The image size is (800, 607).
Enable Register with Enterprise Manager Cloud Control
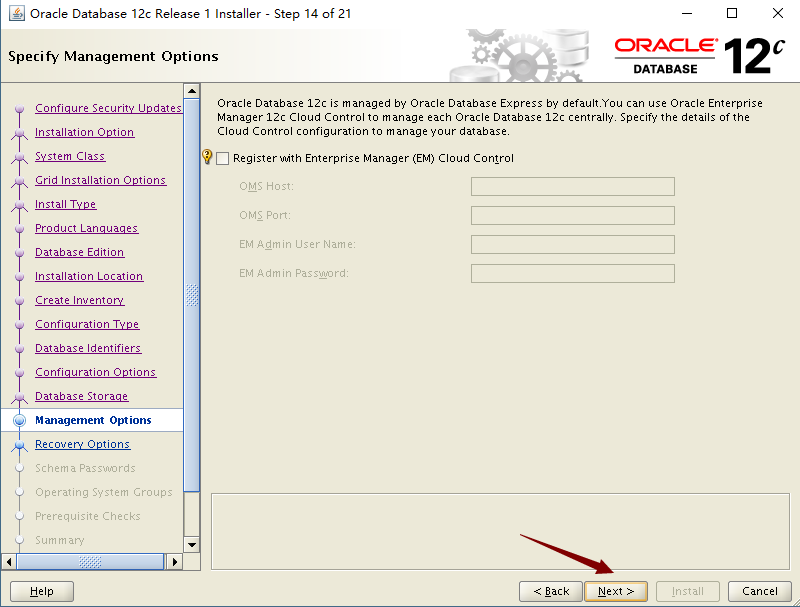click(x=222, y=159)
